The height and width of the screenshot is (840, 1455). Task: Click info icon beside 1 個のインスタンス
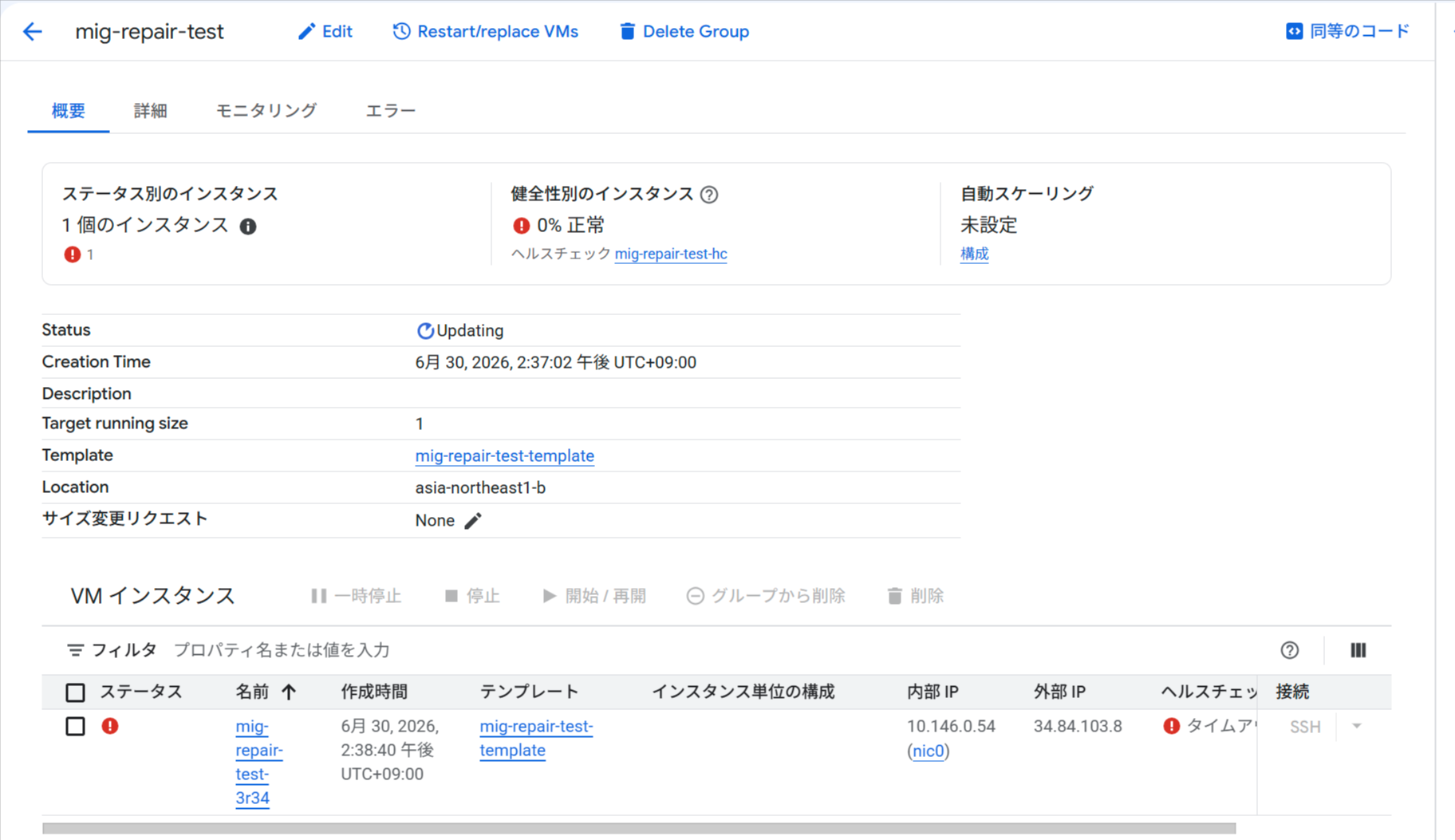[x=248, y=227]
